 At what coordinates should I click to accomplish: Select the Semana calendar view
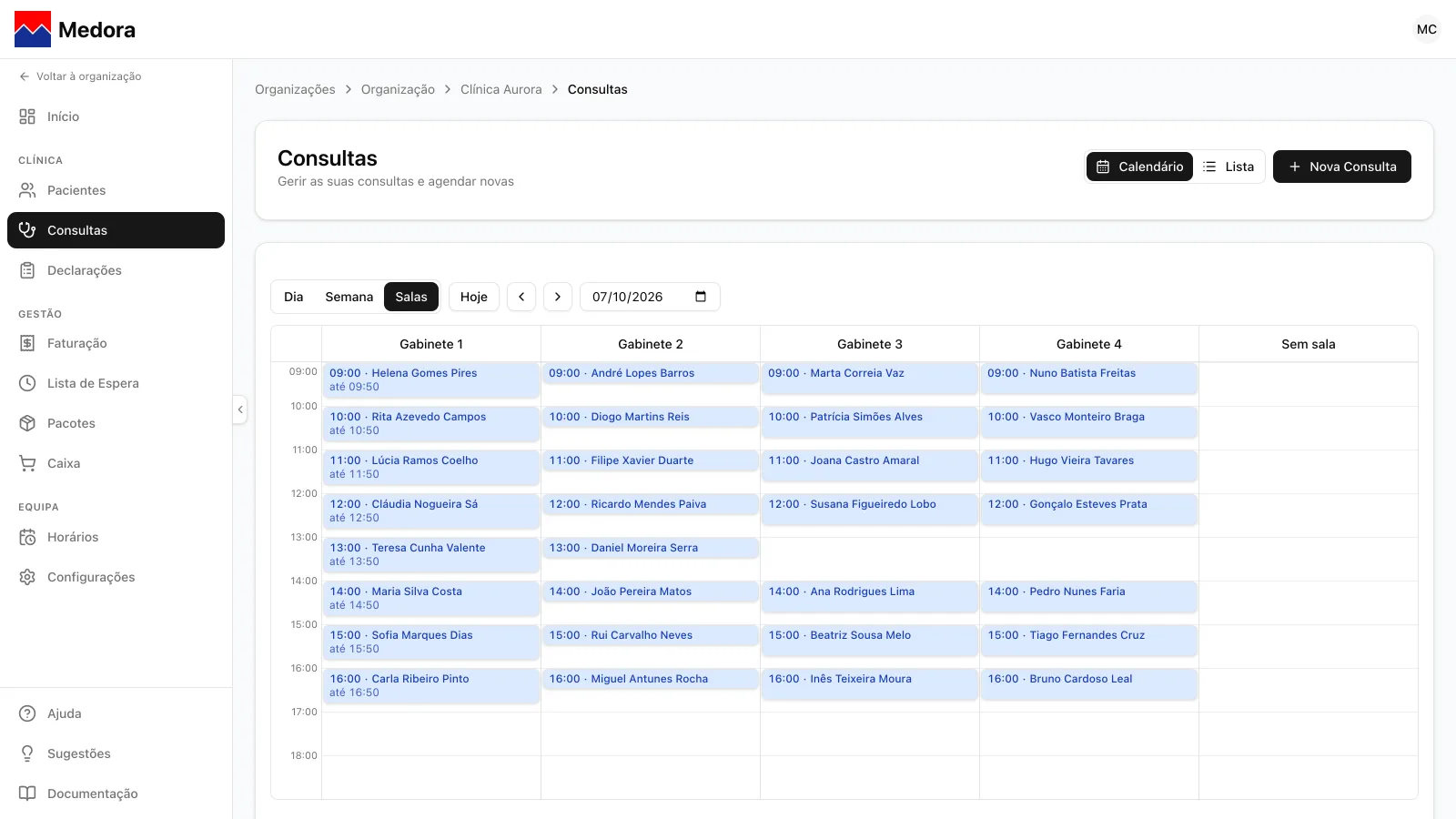click(x=349, y=297)
